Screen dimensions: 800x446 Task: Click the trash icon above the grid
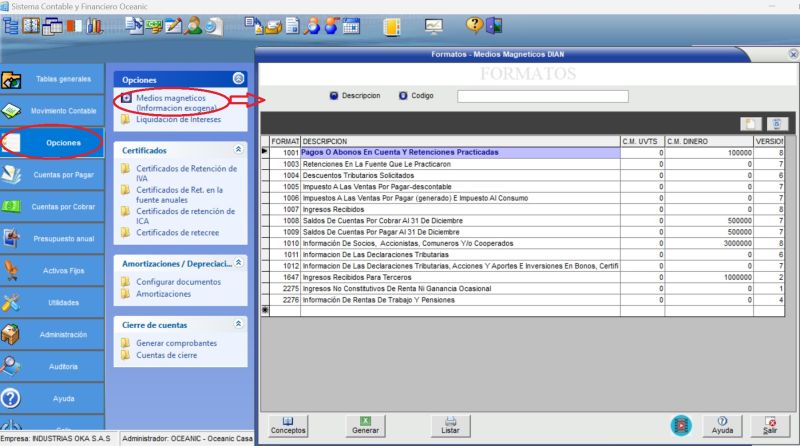(x=777, y=123)
